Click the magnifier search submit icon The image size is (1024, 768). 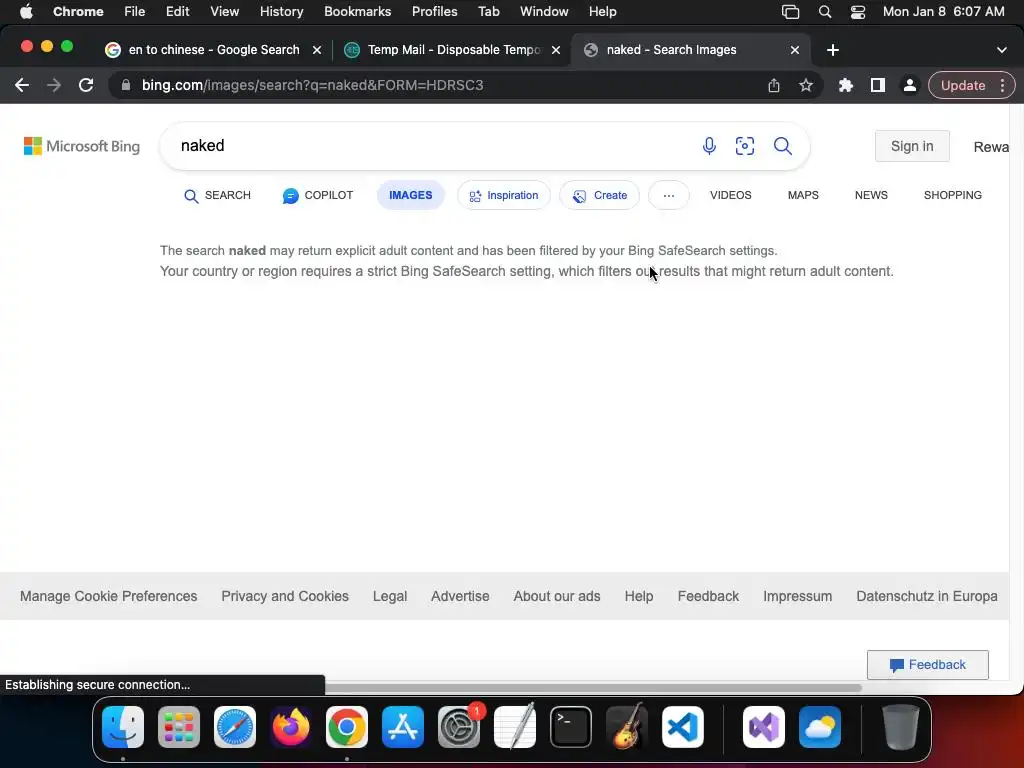pyautogui.click(x=782, y=146)
